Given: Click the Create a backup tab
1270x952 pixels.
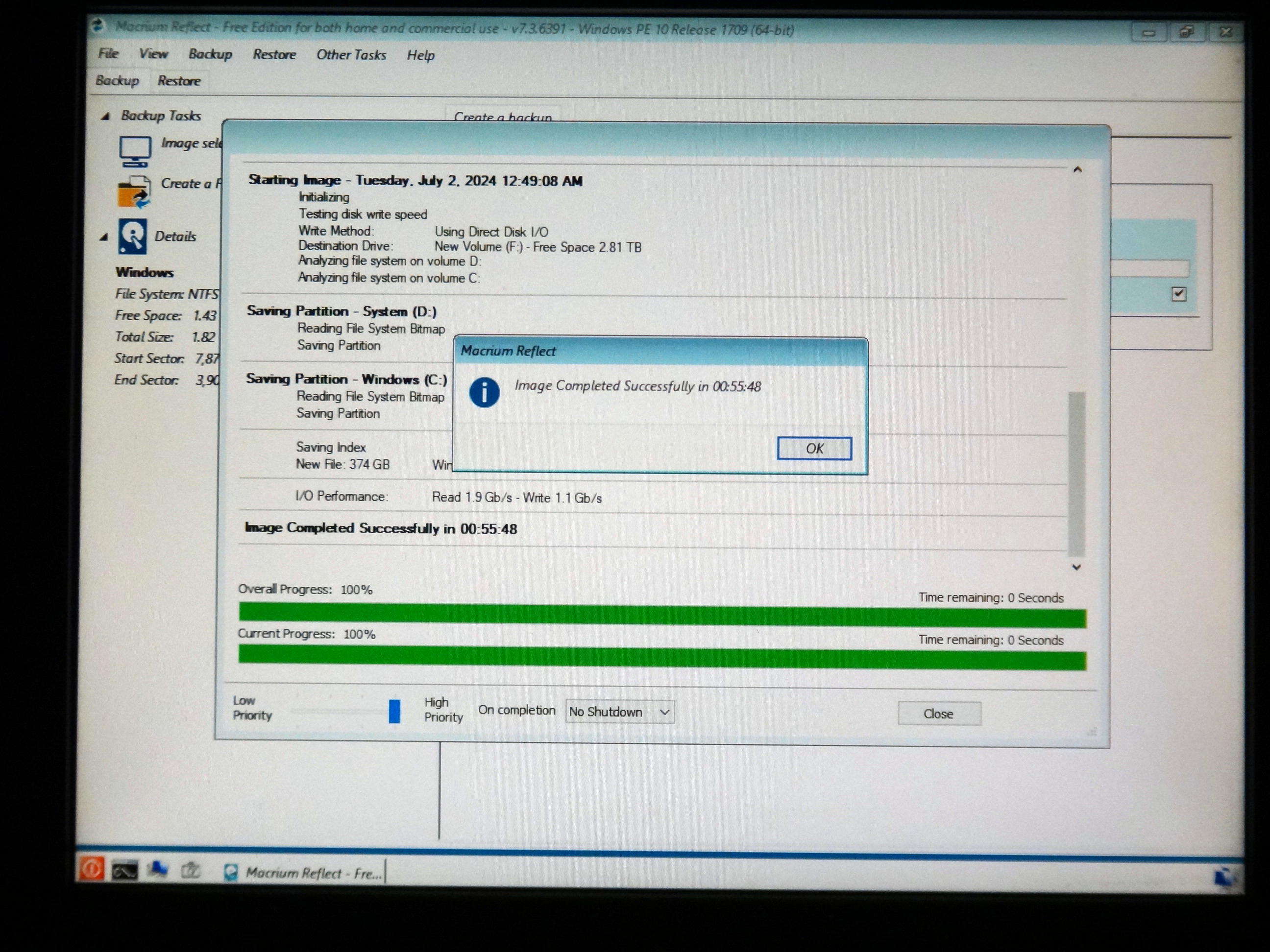Looking at the screenshot, I should [503, 116].
